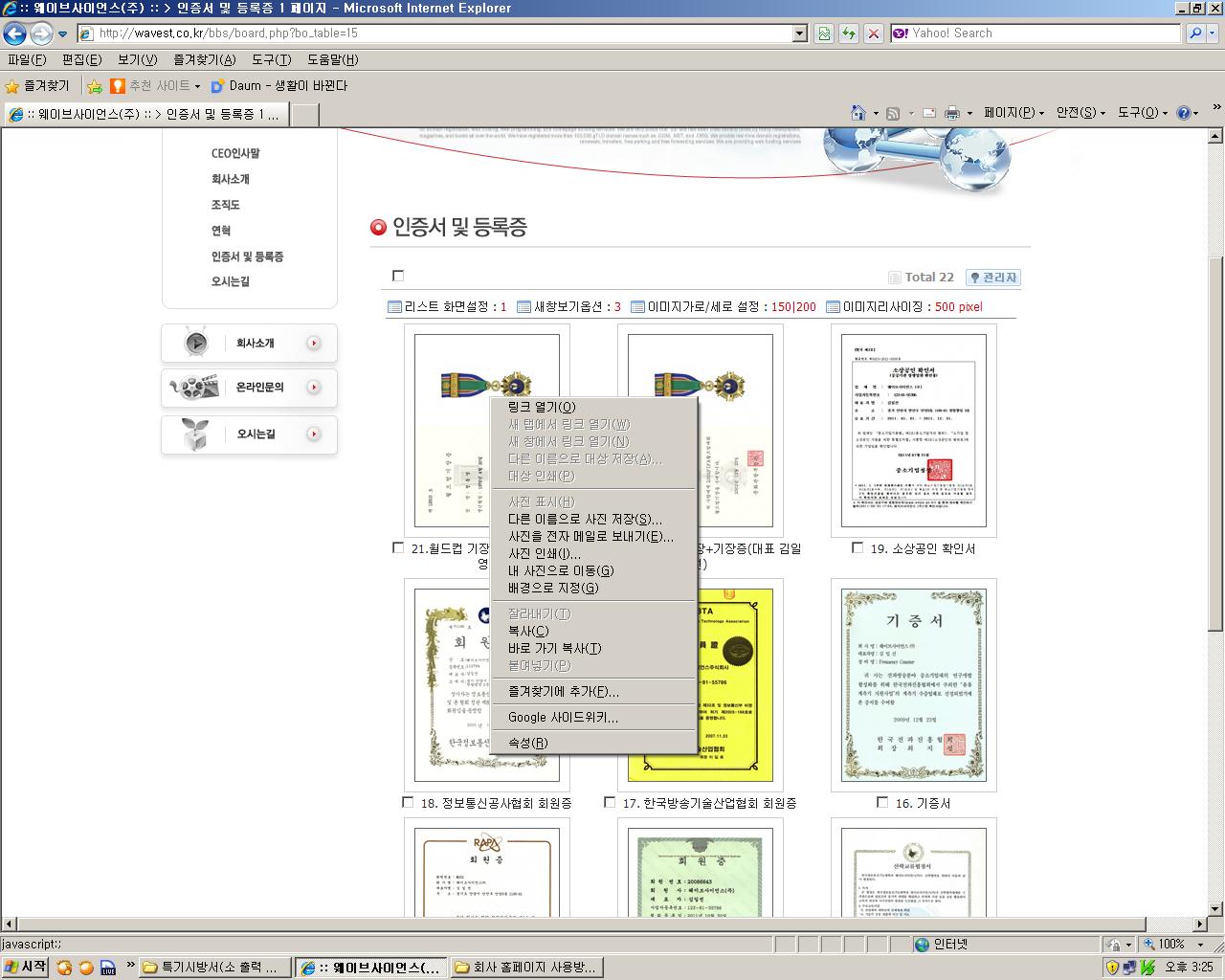Open the 파일(F) menu

pyautogui.click(x=27, y=59)
